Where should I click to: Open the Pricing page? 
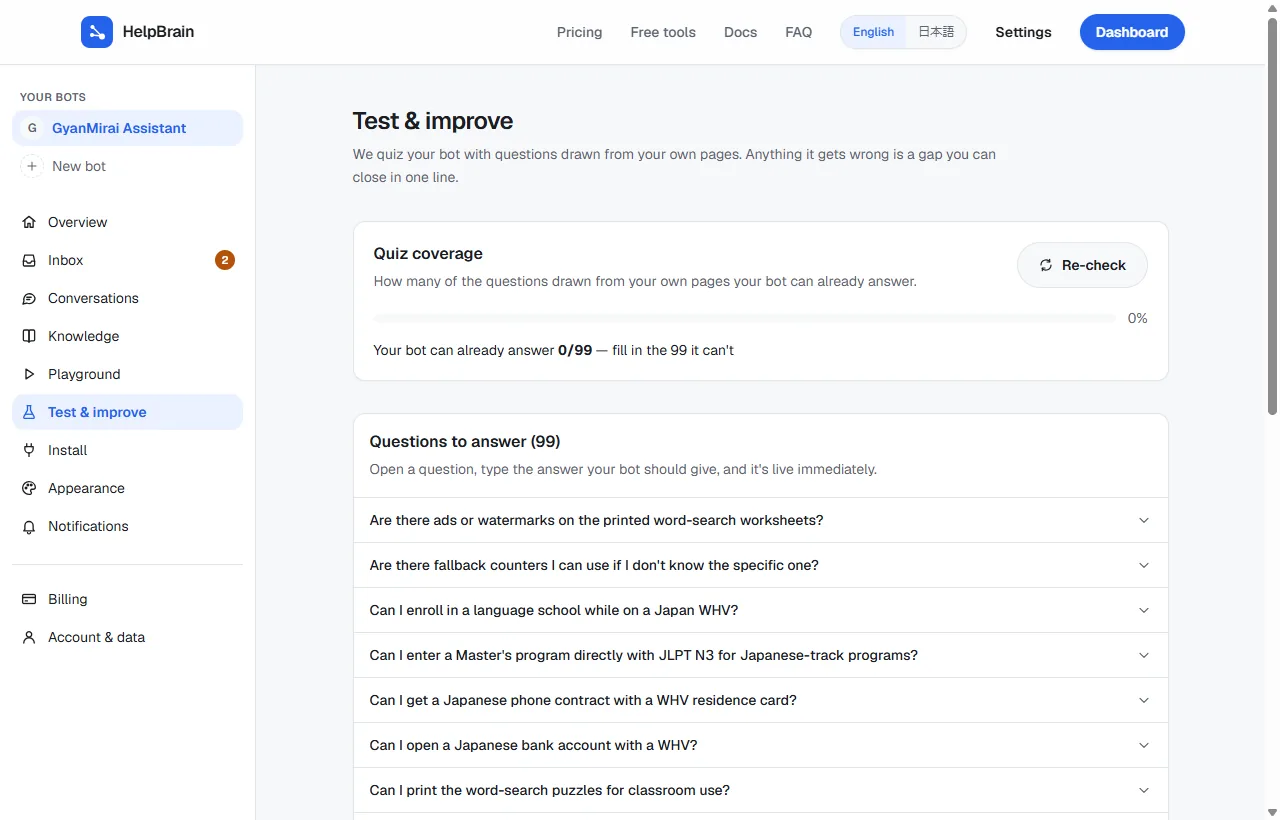point(579,32)
